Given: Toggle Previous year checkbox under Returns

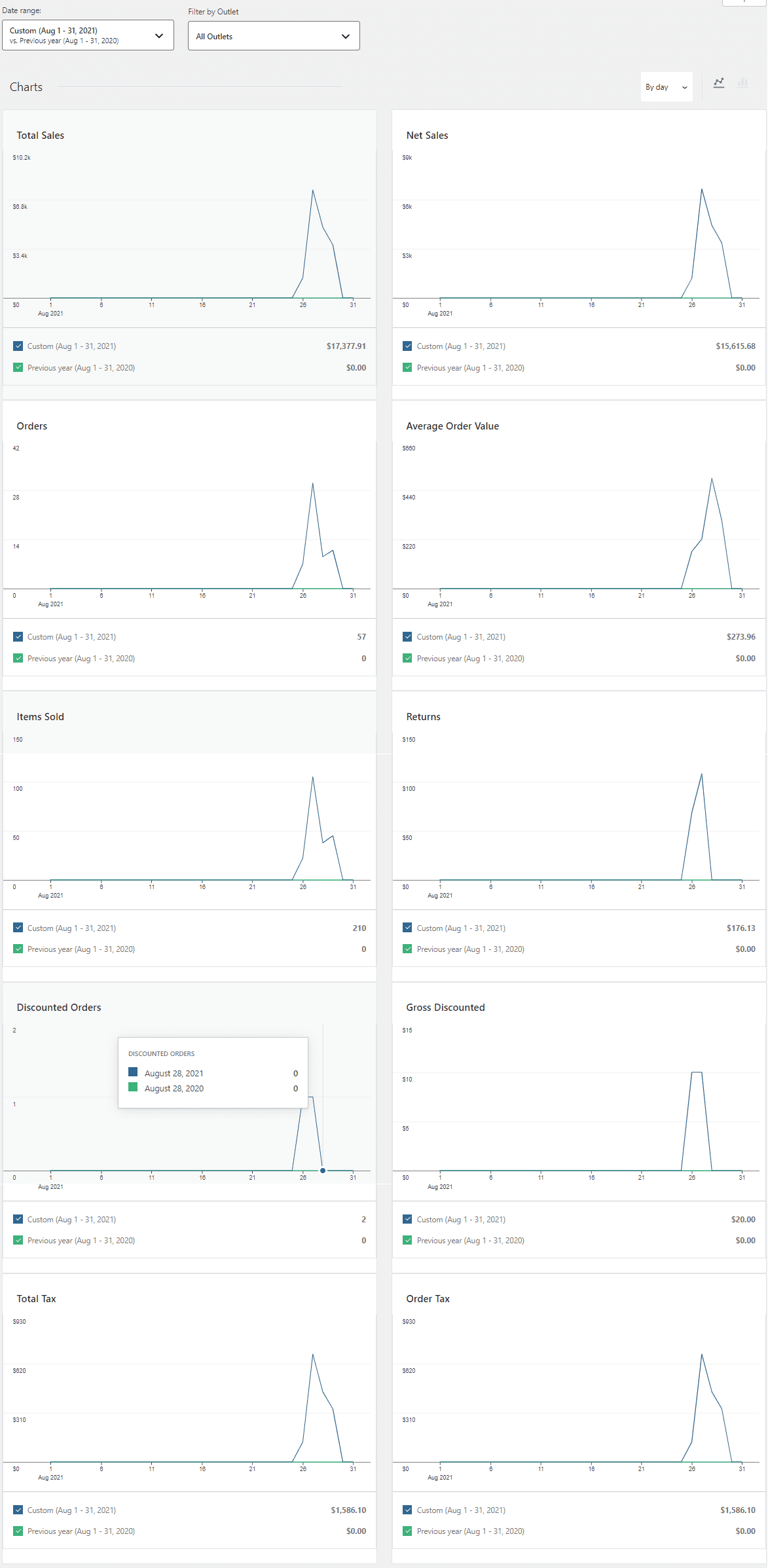Looking at the screenshot, I should tap(407, 949).
